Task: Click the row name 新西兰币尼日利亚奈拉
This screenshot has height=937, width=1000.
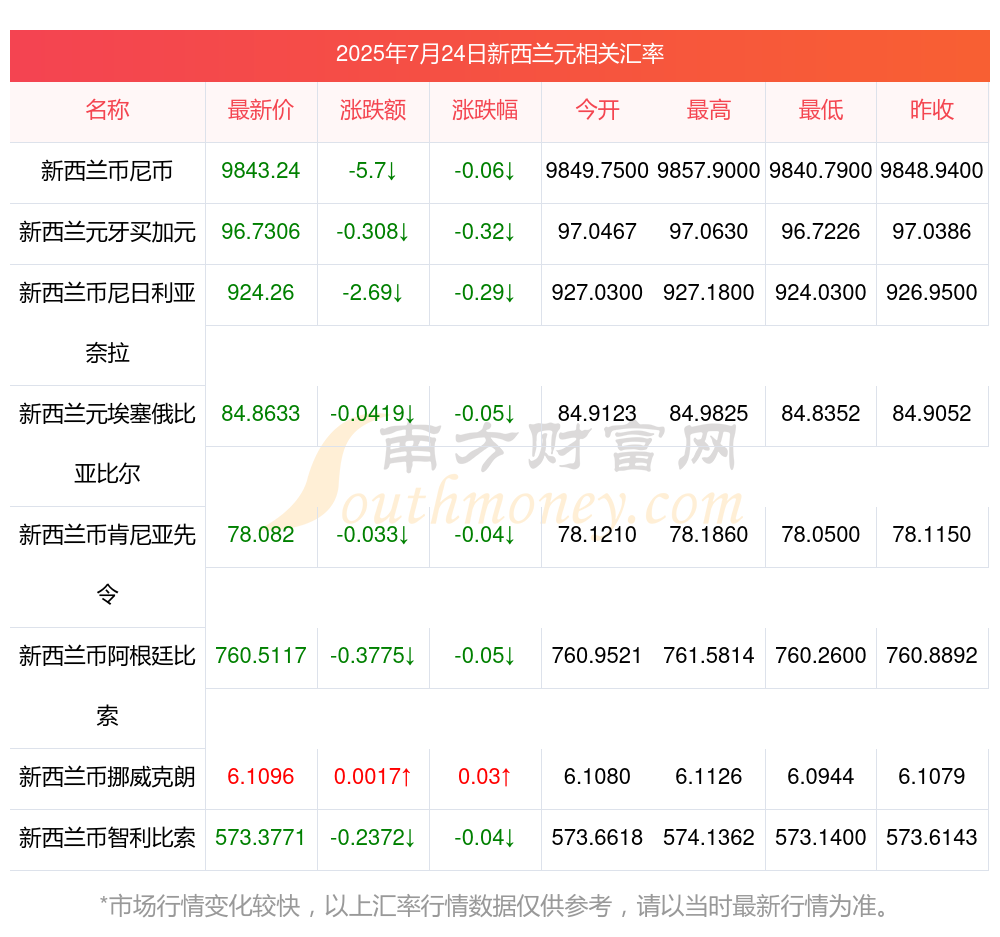Action: click(x=107, y=323)
